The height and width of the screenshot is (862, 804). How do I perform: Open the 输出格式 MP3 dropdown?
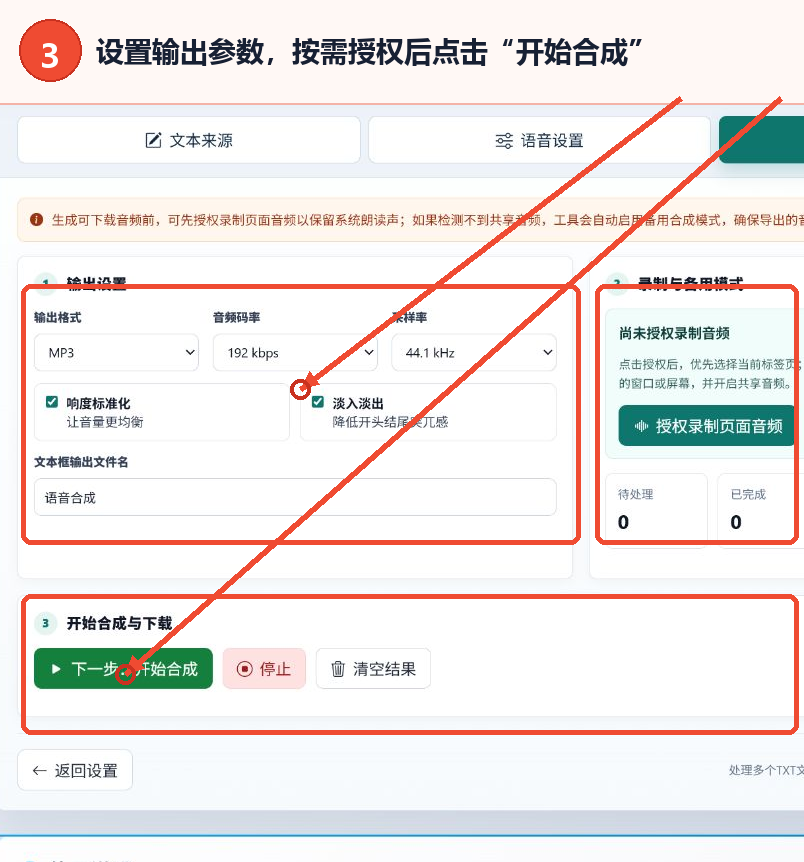point(116,352)
